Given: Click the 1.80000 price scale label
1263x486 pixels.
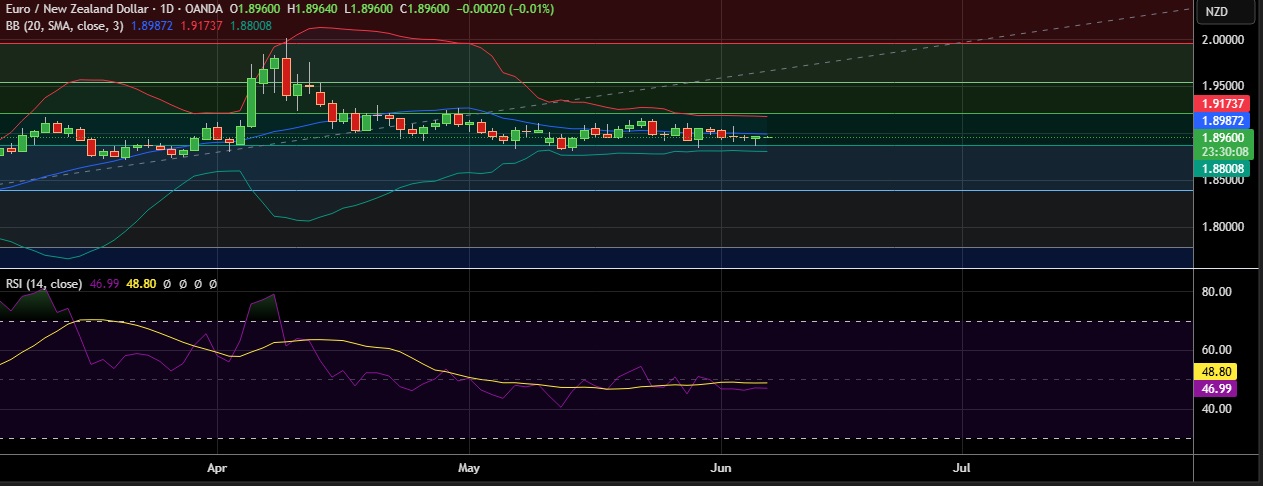Looking at the screenshot, I should point(1222,227).
